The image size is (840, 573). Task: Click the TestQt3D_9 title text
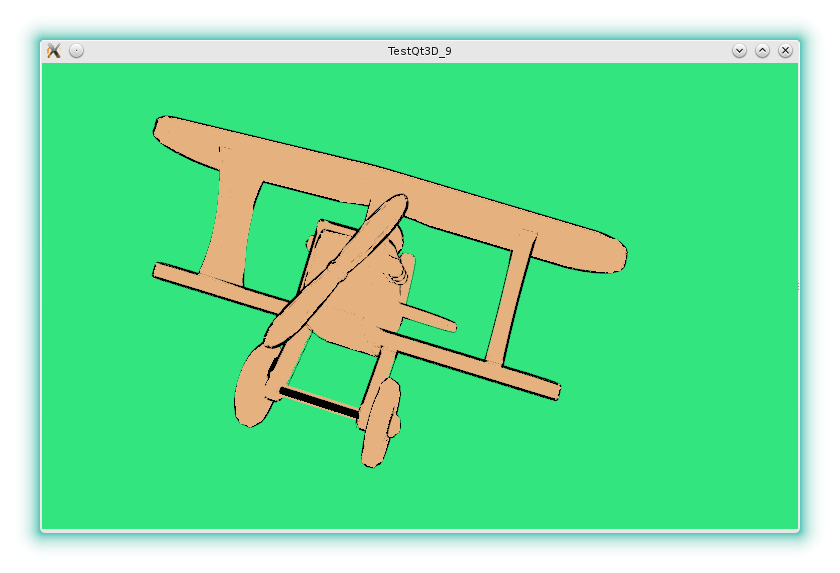tap(419, 51)
